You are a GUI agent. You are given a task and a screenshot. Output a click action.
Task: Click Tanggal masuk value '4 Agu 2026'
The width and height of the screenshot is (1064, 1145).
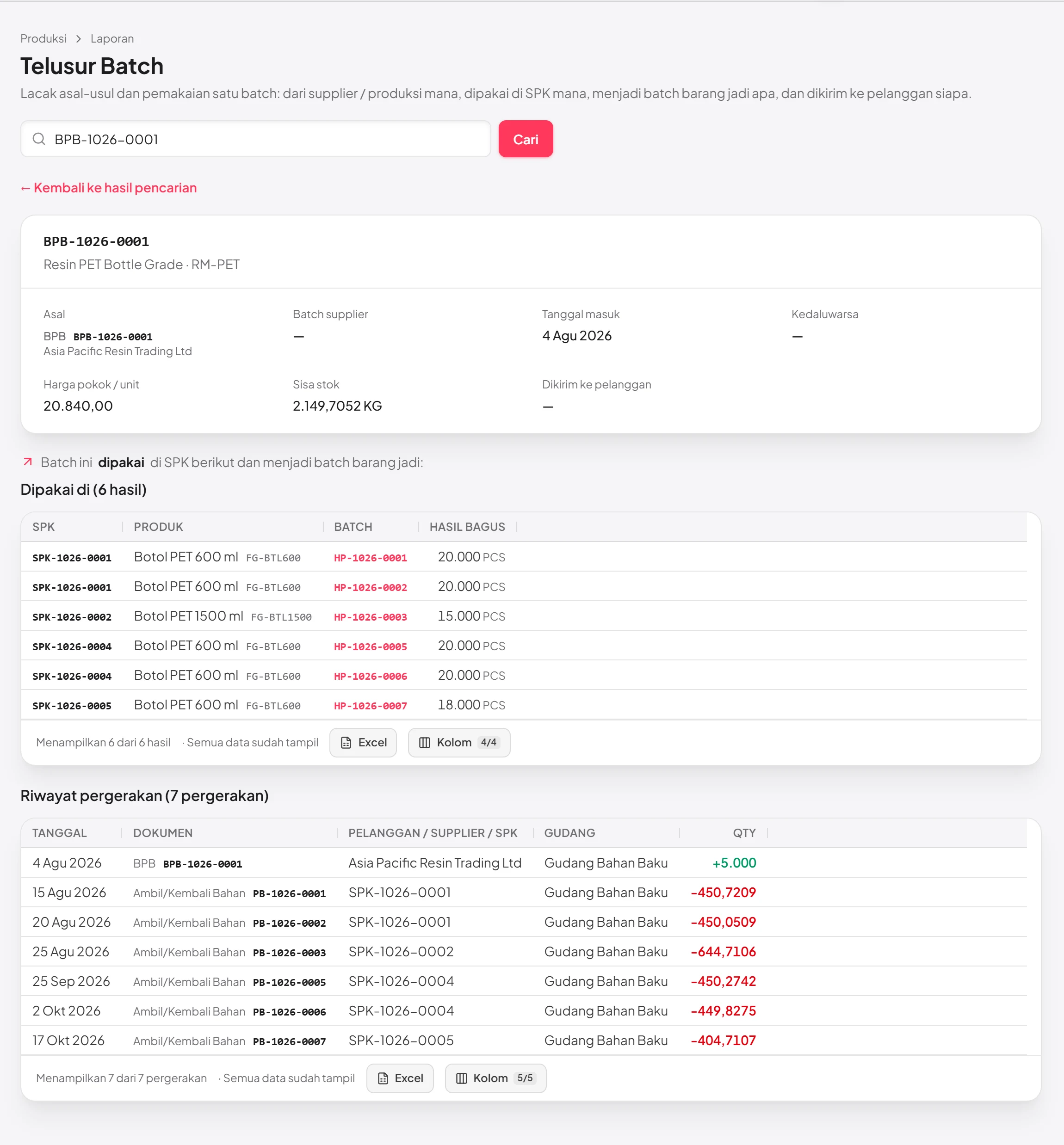(x=576, y=336)
